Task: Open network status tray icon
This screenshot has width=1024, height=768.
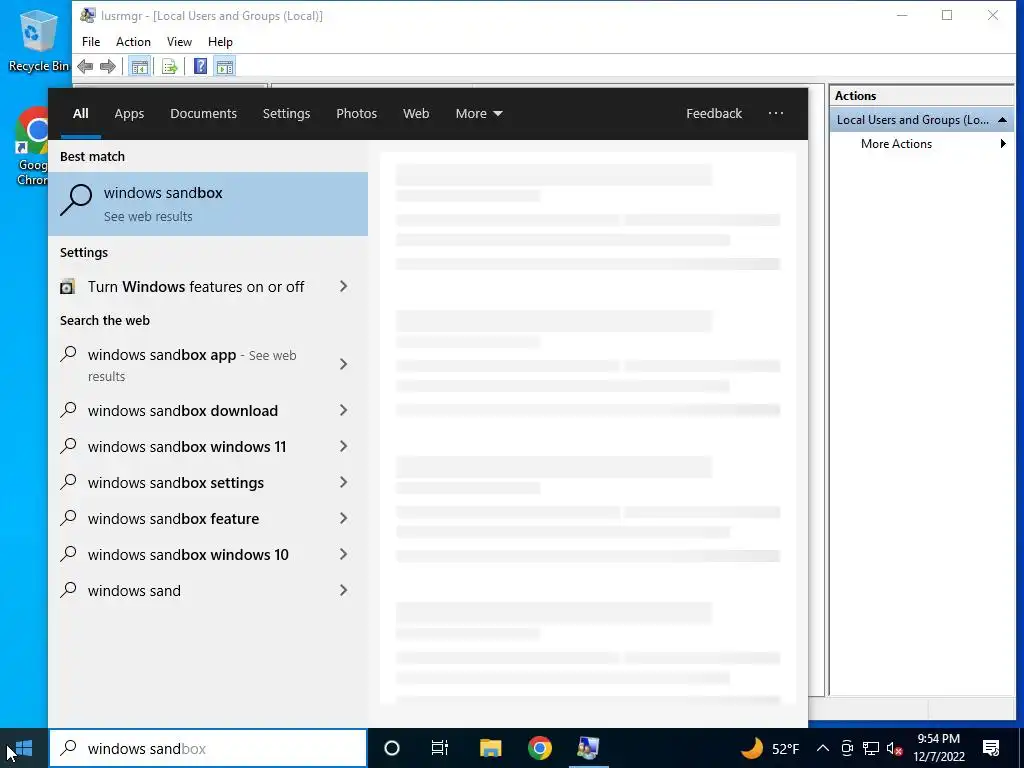Action: tap(871, 748)
